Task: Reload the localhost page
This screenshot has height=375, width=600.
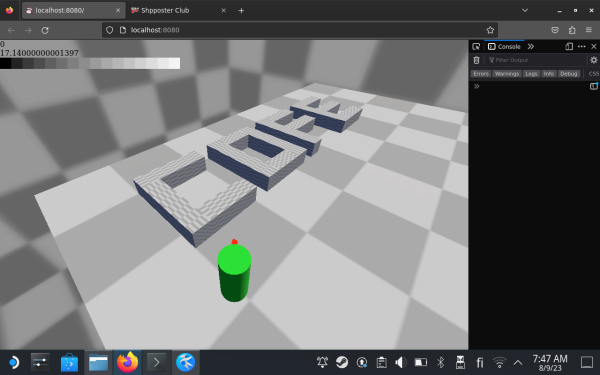Action: point(45,30)
